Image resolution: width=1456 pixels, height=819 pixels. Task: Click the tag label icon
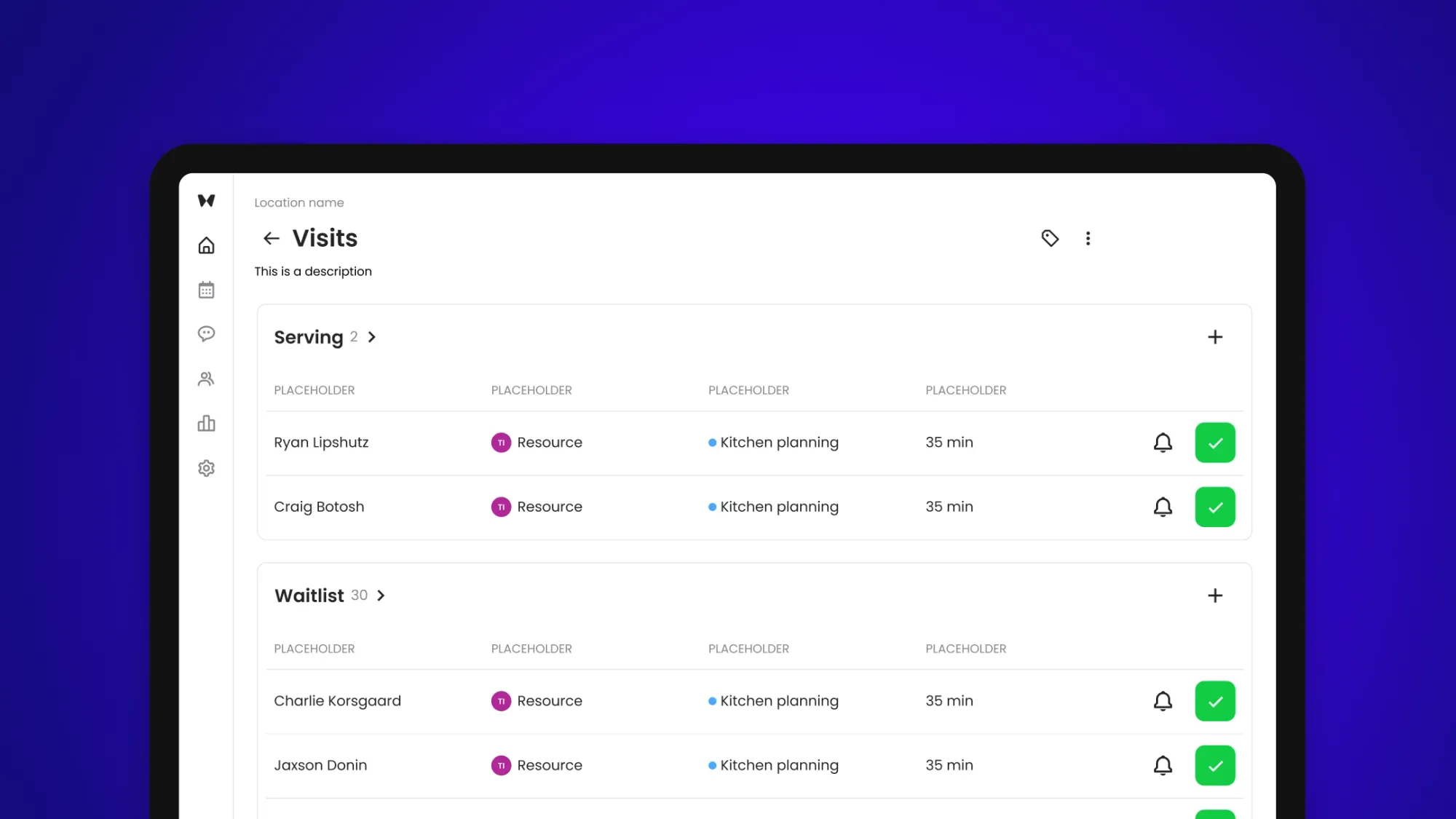(x=1050, y=238)
